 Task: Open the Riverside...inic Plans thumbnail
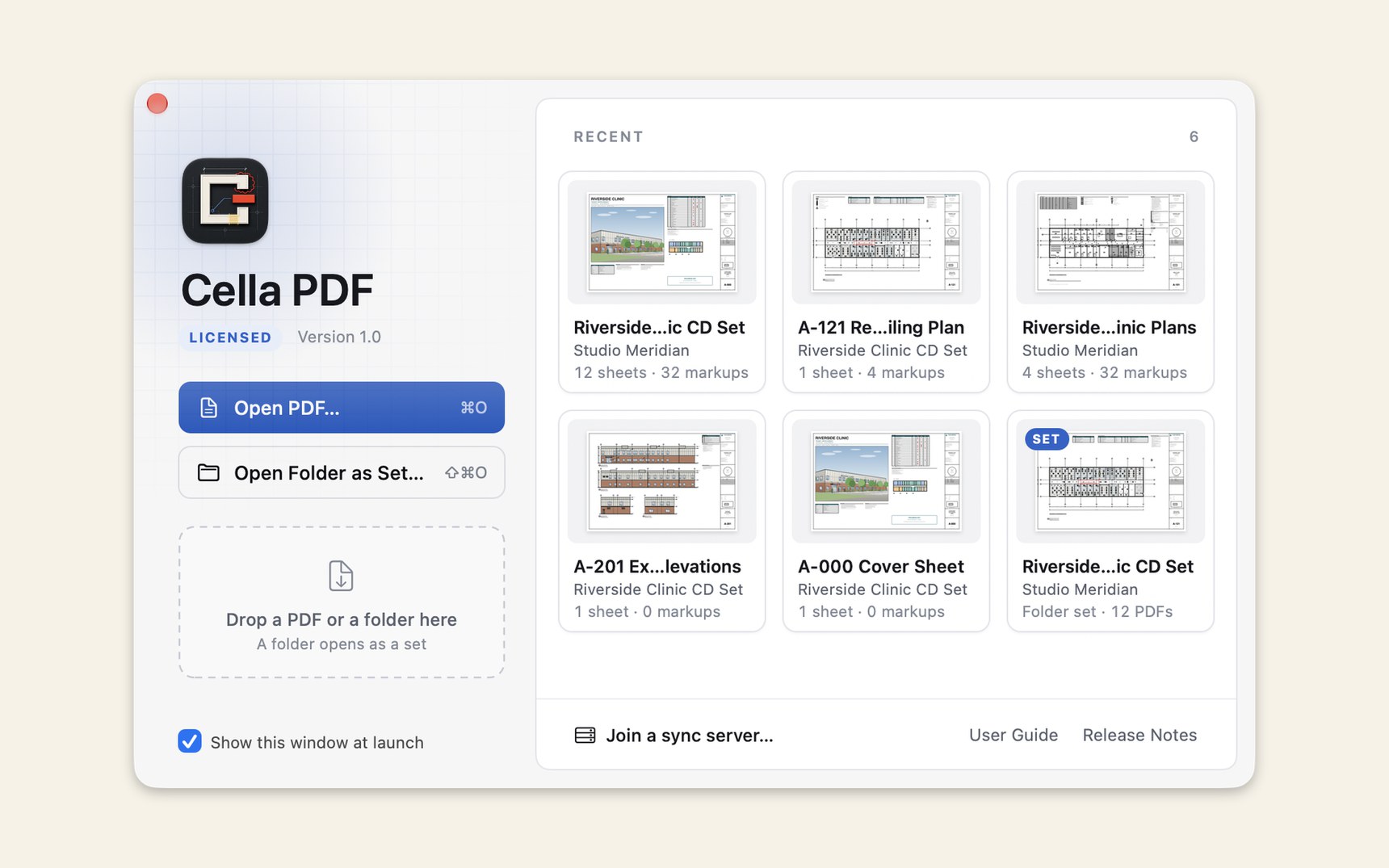coord(1110,242)
